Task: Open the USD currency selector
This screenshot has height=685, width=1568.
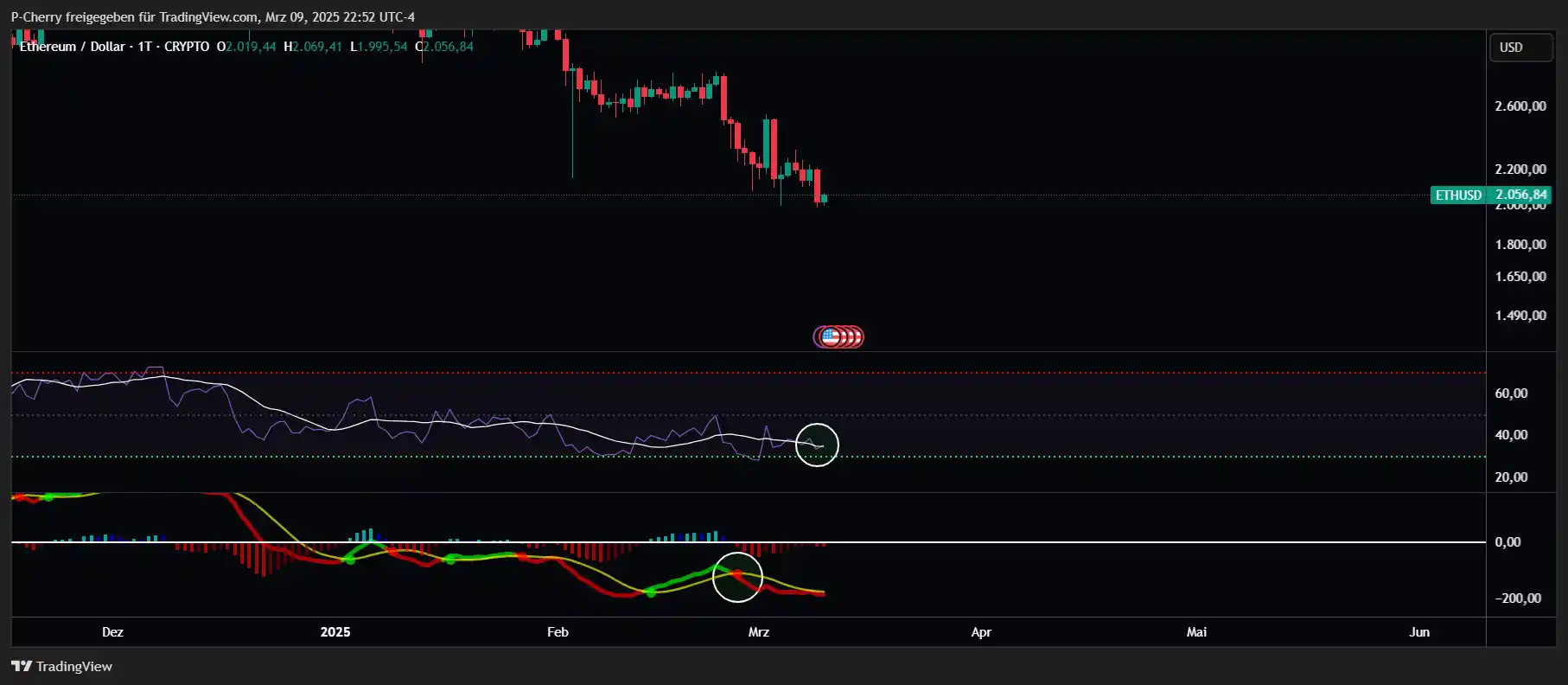Action: pyautogui.click(x=1520, y=48)
